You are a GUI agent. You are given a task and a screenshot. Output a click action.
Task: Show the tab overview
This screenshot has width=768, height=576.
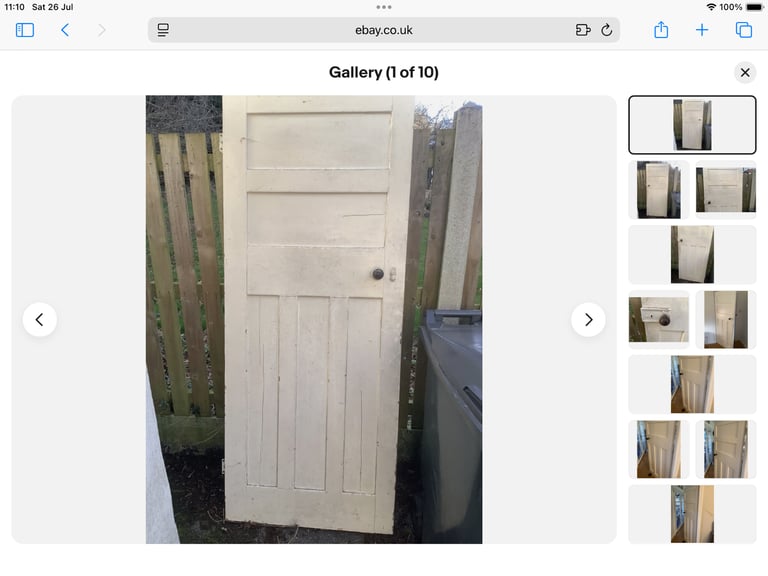click(744, 30)
